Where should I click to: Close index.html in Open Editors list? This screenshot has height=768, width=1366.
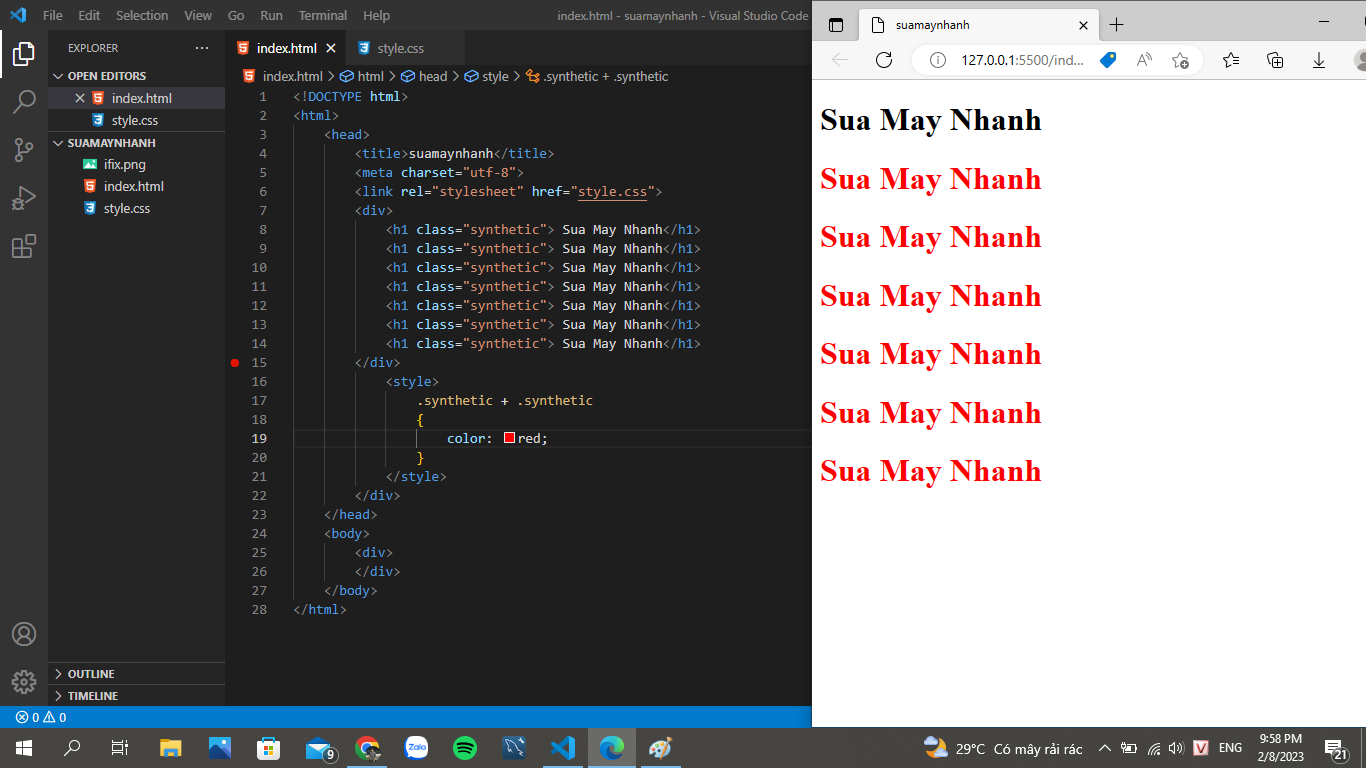pyautogui.click(x=80, y=98)
